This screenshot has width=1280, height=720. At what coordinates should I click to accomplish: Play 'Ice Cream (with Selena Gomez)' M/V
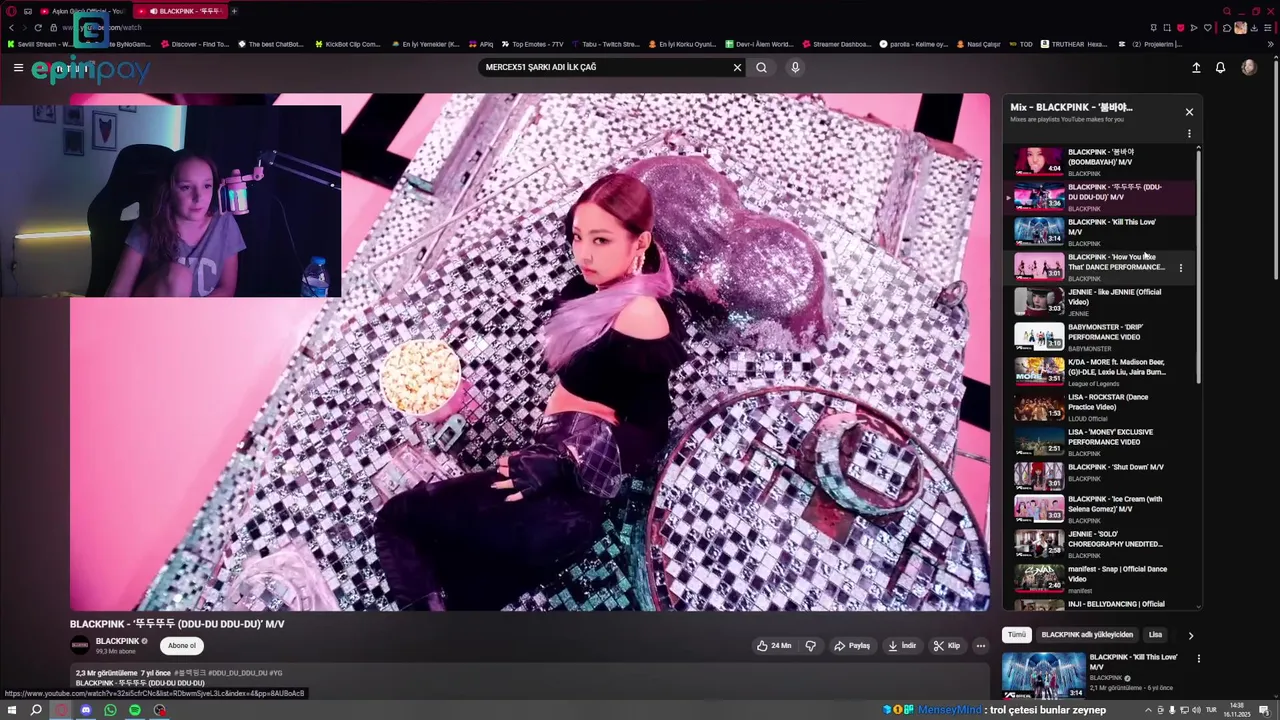point(1100,508)
